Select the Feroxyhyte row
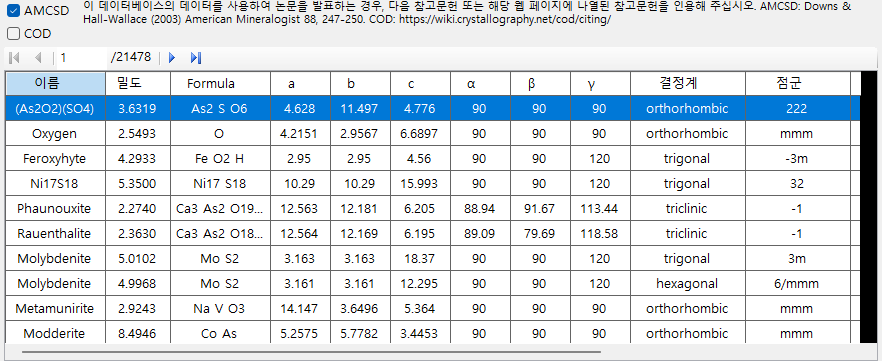Image resolution: width=882 pixels, height=361 pixels. [x=433, y=159]
